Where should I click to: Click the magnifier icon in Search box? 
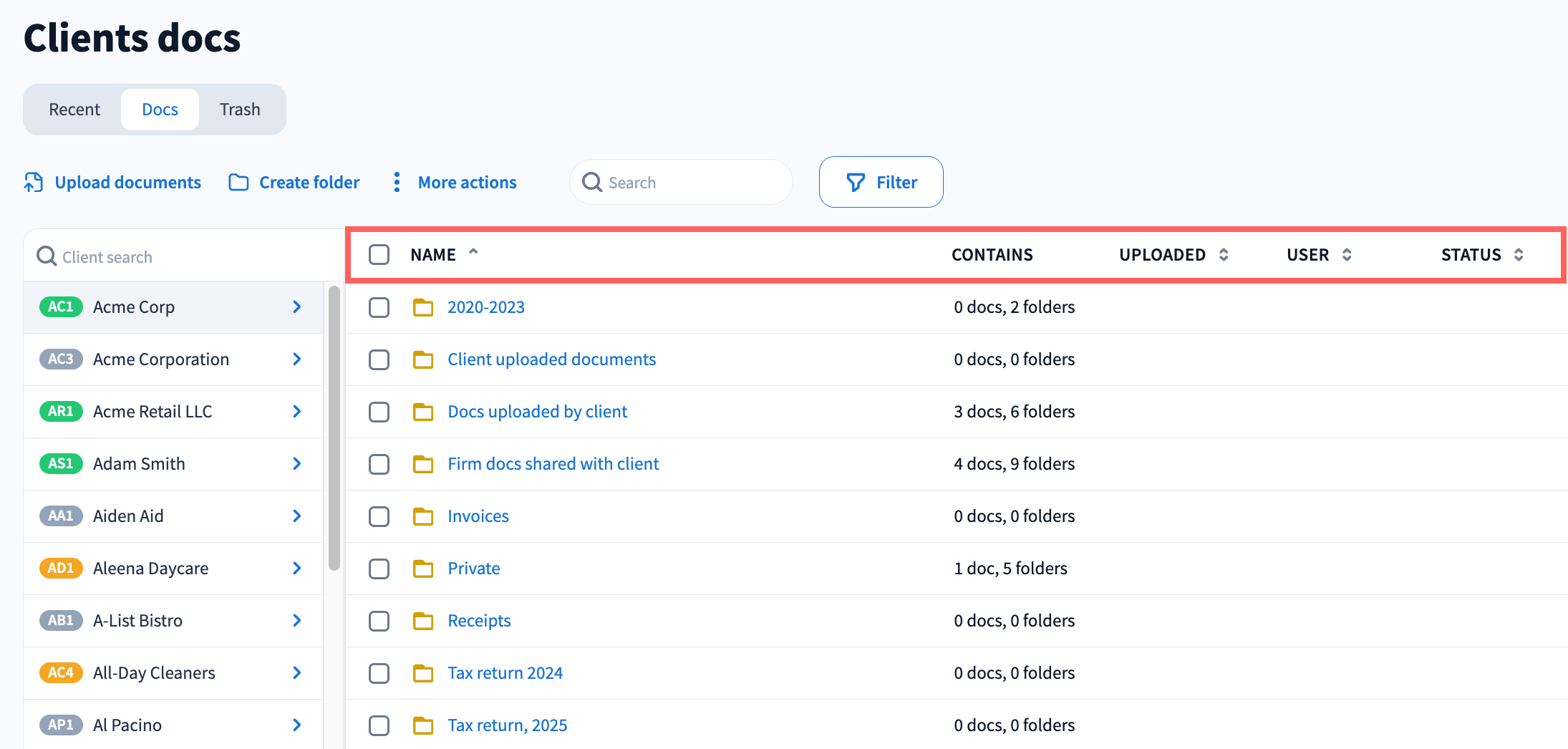tap(592, 183)
